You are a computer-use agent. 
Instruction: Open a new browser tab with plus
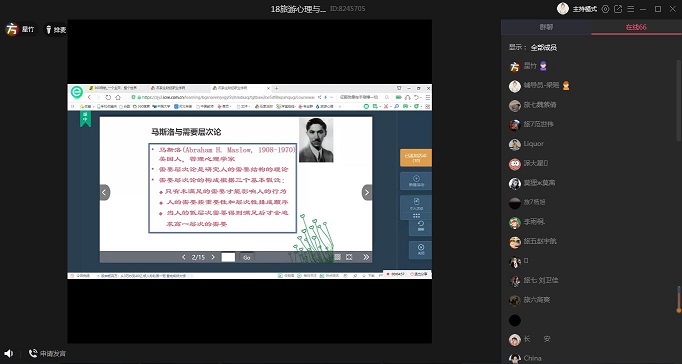point(276,88)
